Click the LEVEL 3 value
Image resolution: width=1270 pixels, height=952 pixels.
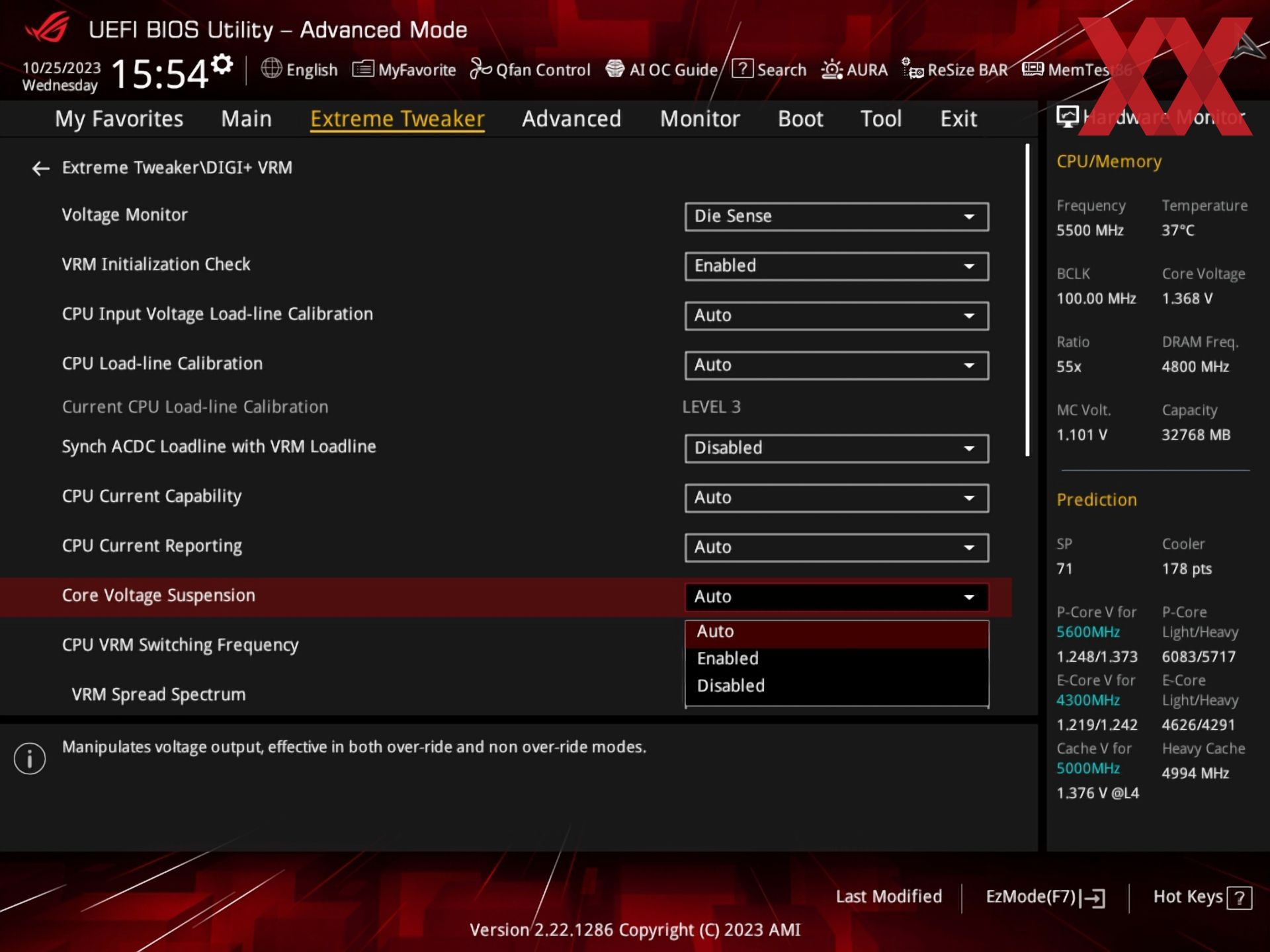tap(711, 407)
